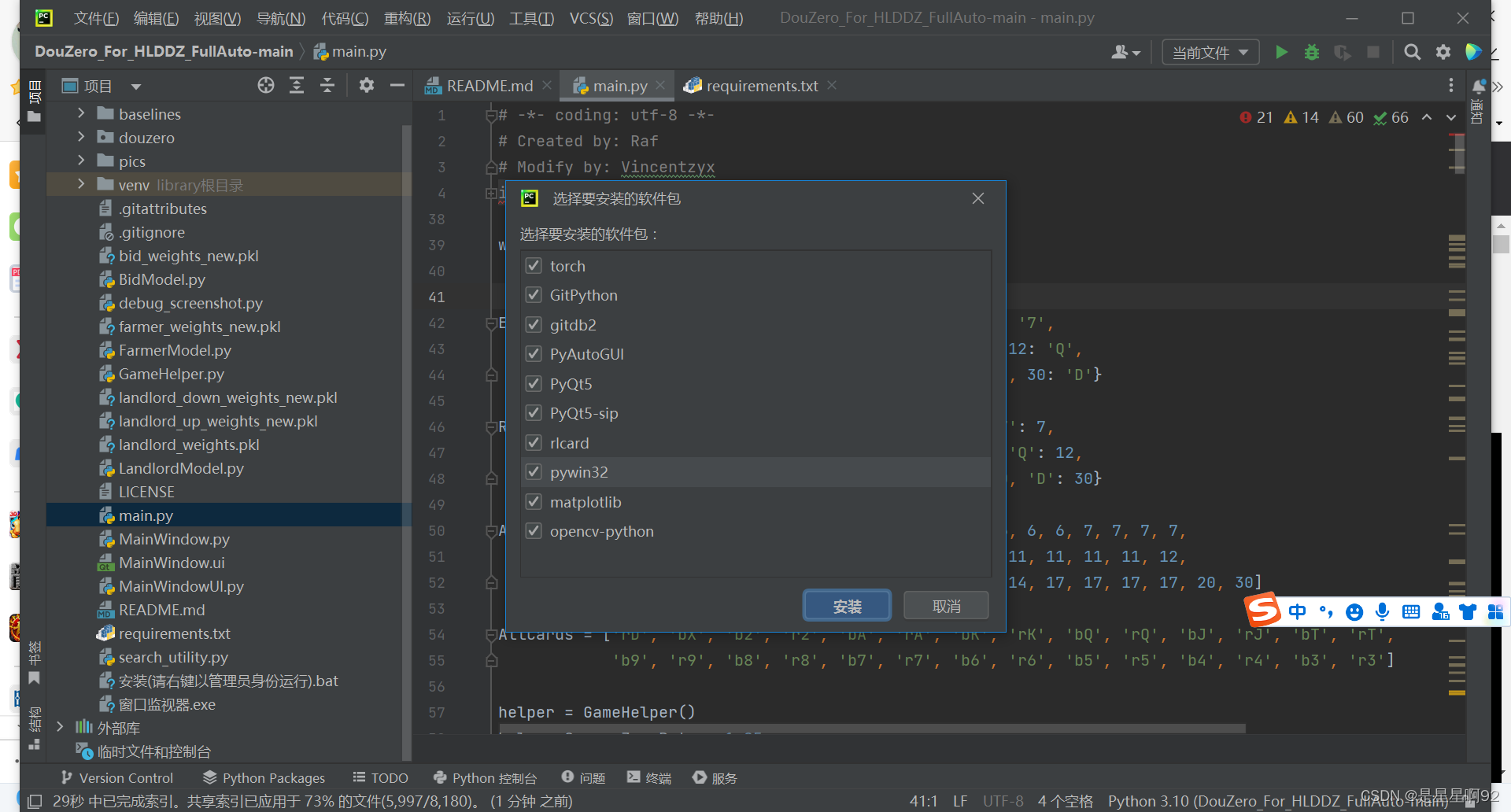Expand the baselines folder
Viewport: 1511px width, 812px height.
click(81, 113)
